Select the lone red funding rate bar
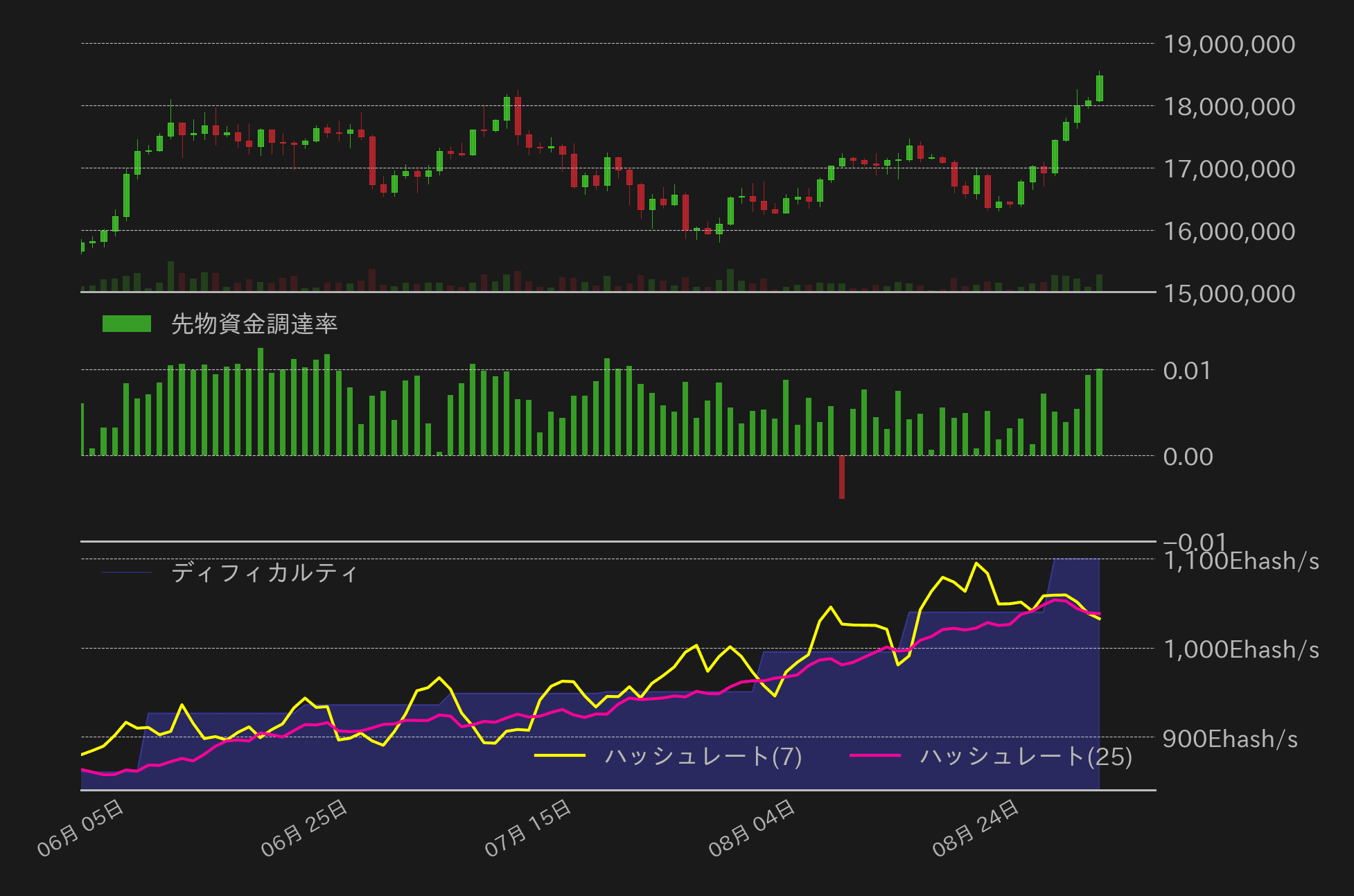The image size is (1354, 896). (x=843, y=477)
